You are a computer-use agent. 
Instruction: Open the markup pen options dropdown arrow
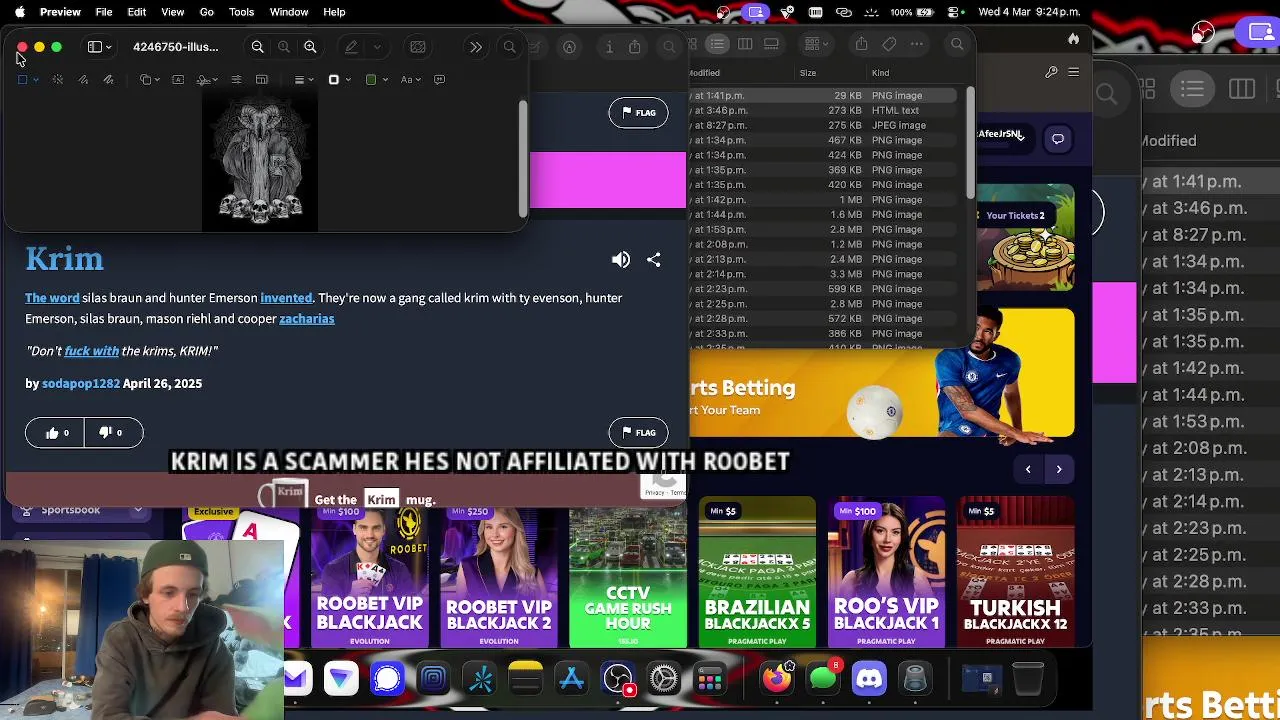point(377,47)
